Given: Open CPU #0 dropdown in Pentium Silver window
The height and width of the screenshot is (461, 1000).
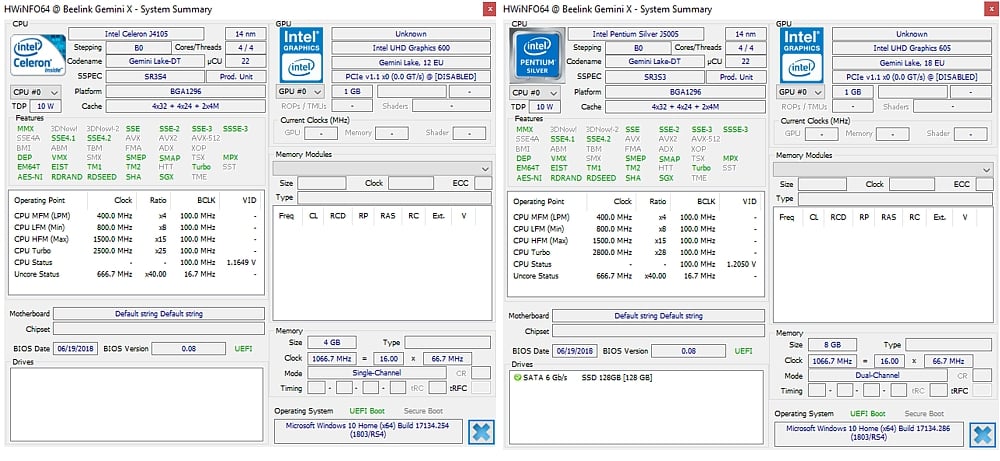Looking at the screenshot, I should pyautogui.click(x=536, y=92).
